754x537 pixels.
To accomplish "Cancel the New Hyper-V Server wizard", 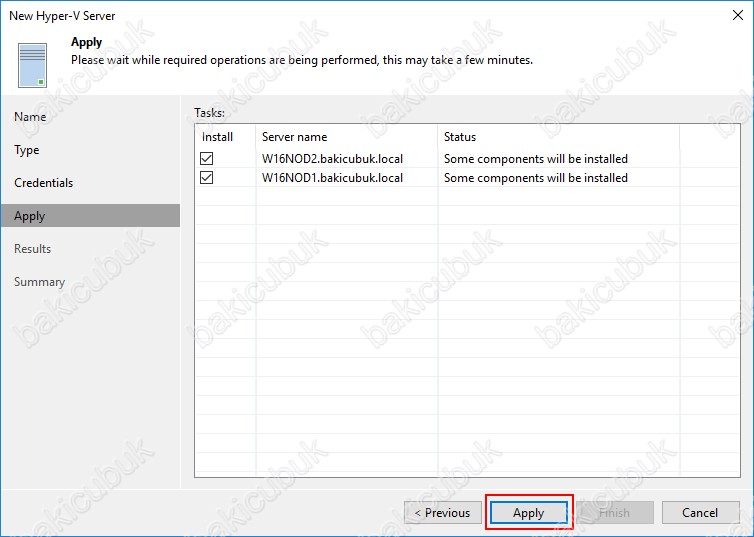I will pyautogui.click(x=700, y=512).
